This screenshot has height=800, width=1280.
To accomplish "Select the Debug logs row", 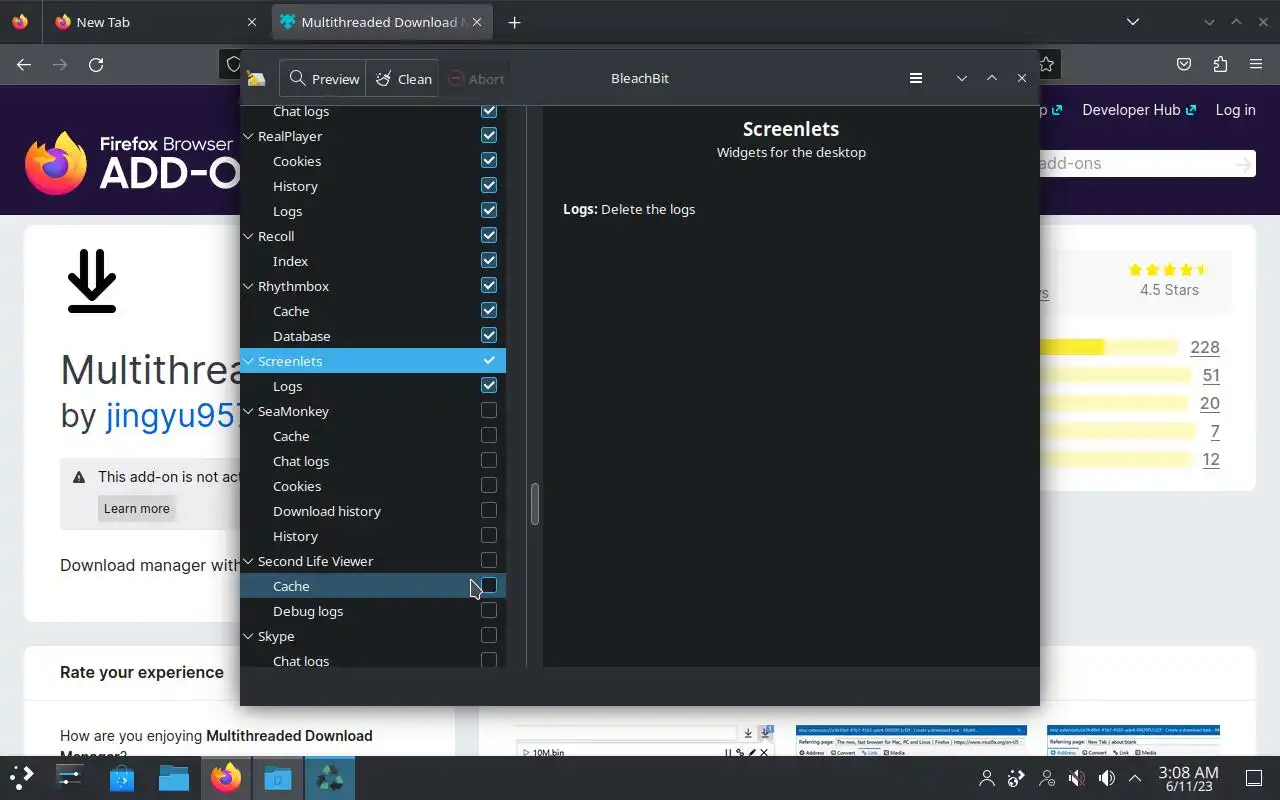I will [x=373, y=611].
